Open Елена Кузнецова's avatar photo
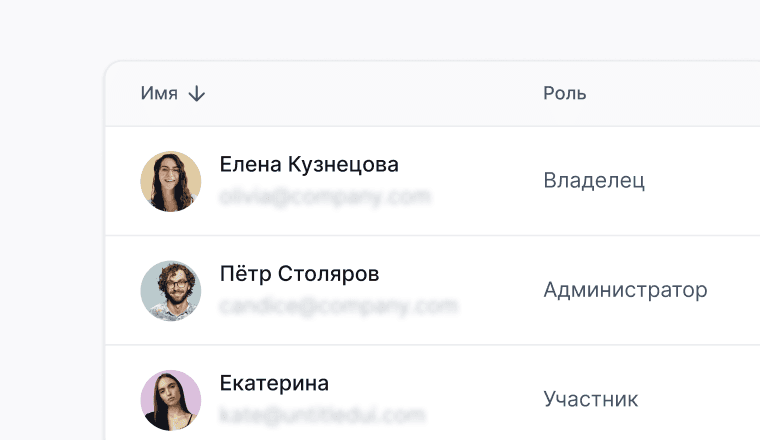The image size is (760, 440). pyautogui.click(x=171, y=181)
